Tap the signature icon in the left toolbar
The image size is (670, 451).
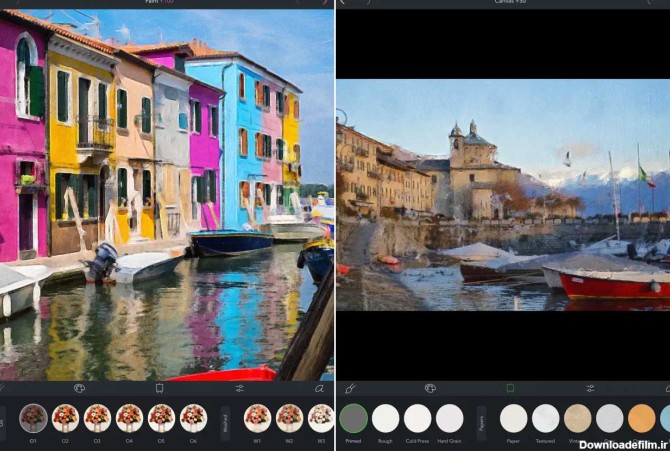319,388
